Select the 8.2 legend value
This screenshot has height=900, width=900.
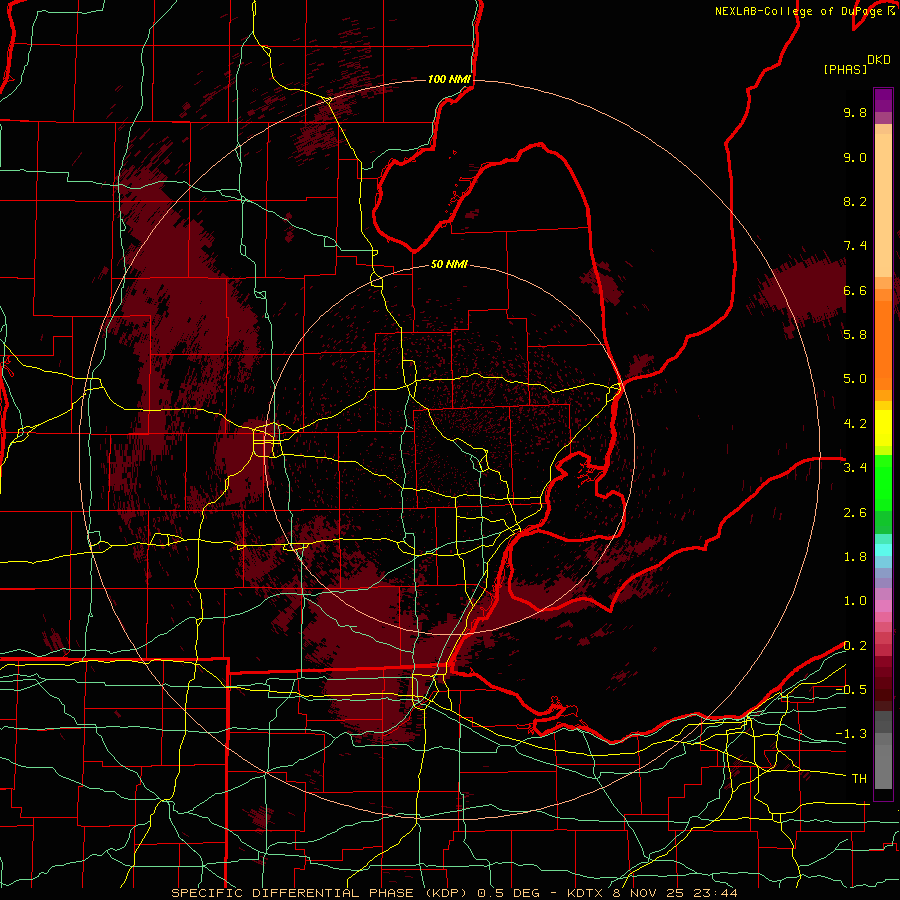[x=855, y=201]
